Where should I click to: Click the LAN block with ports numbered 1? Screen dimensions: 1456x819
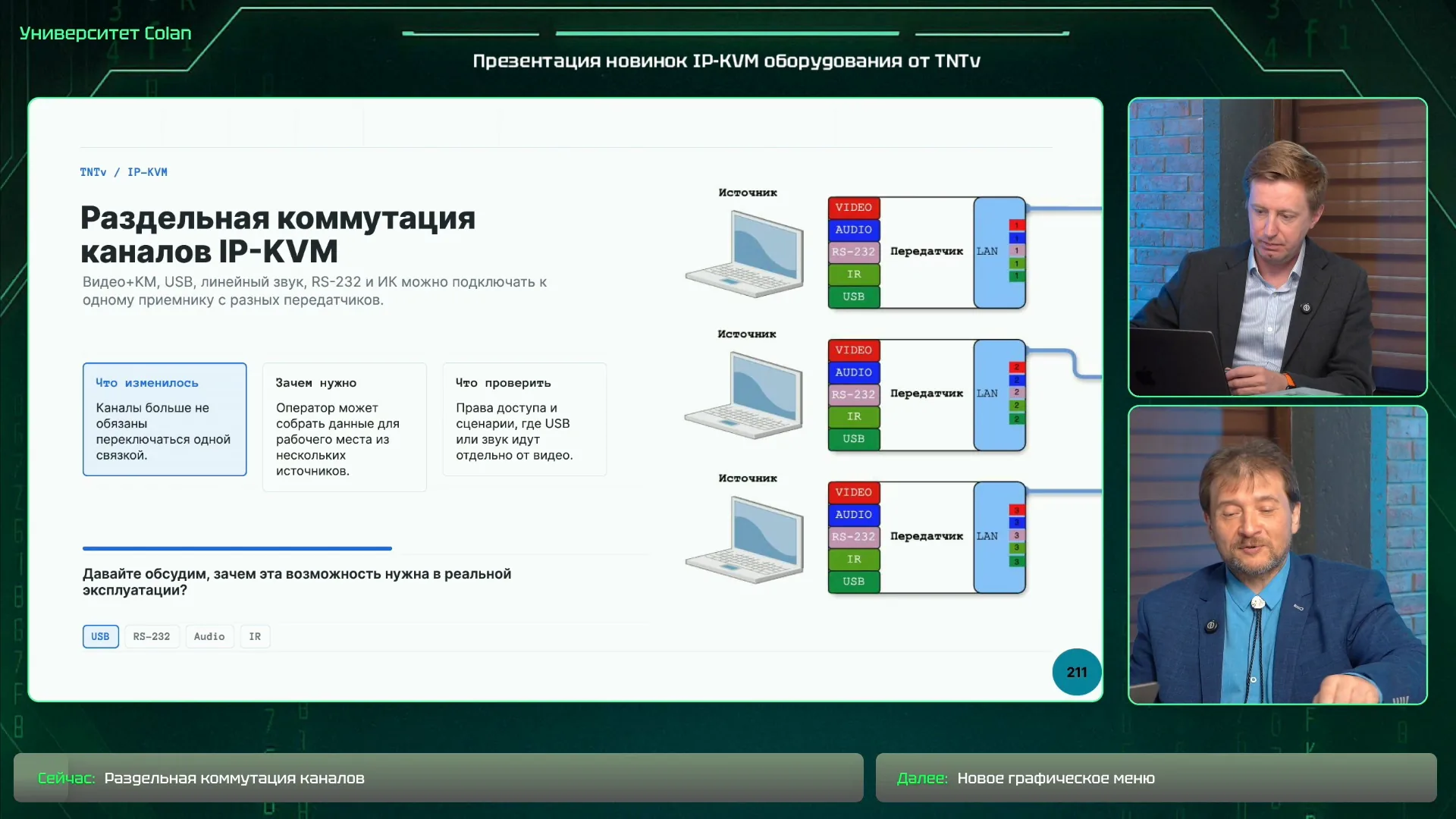tap(999, 253)
